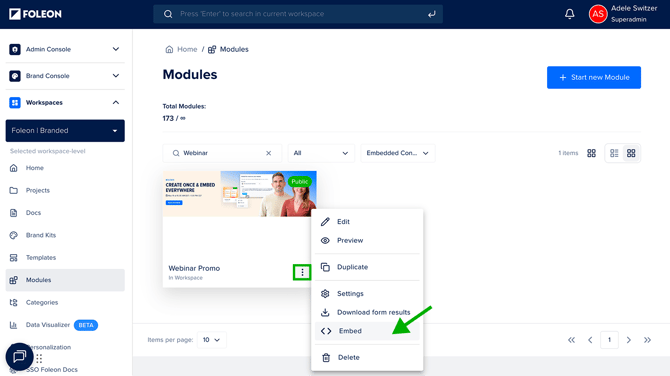
Task: Click the Delete trash icon in the context menu
Action: coord(326,358)
